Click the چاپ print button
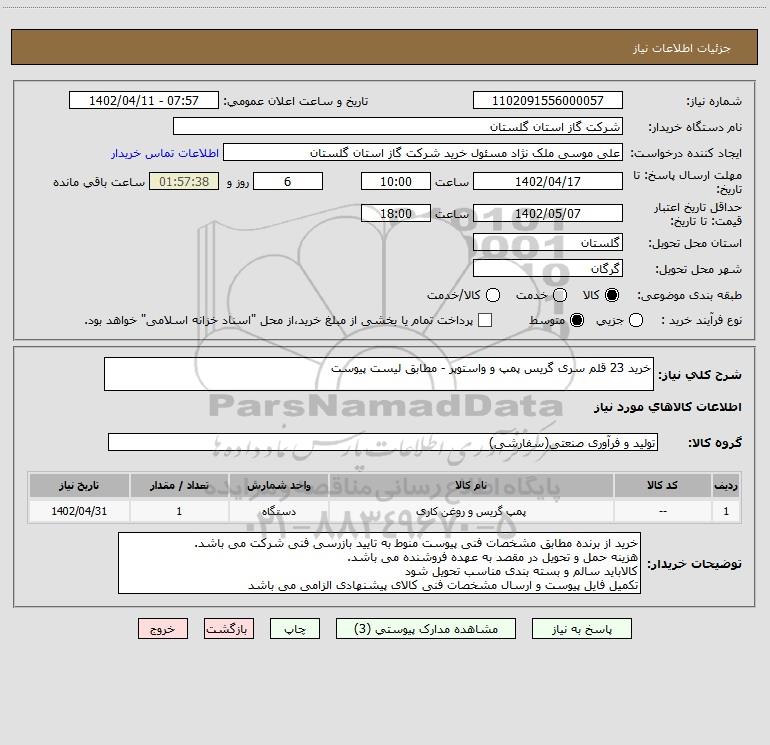The height and width of the screenshot is (745, 770). click(x=295, y=629)
